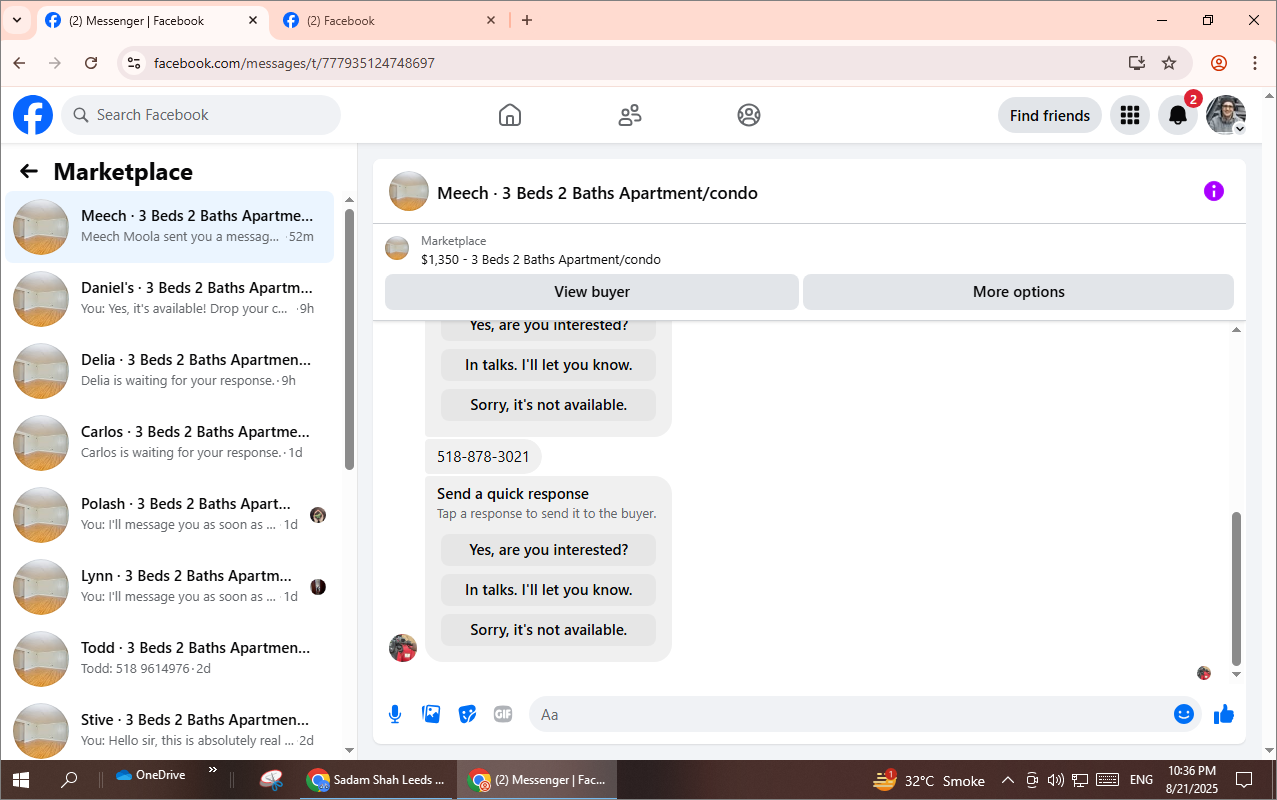Click the Search Facebook field
This screenshot has height=800, width=1277.
tap(201, 115)
